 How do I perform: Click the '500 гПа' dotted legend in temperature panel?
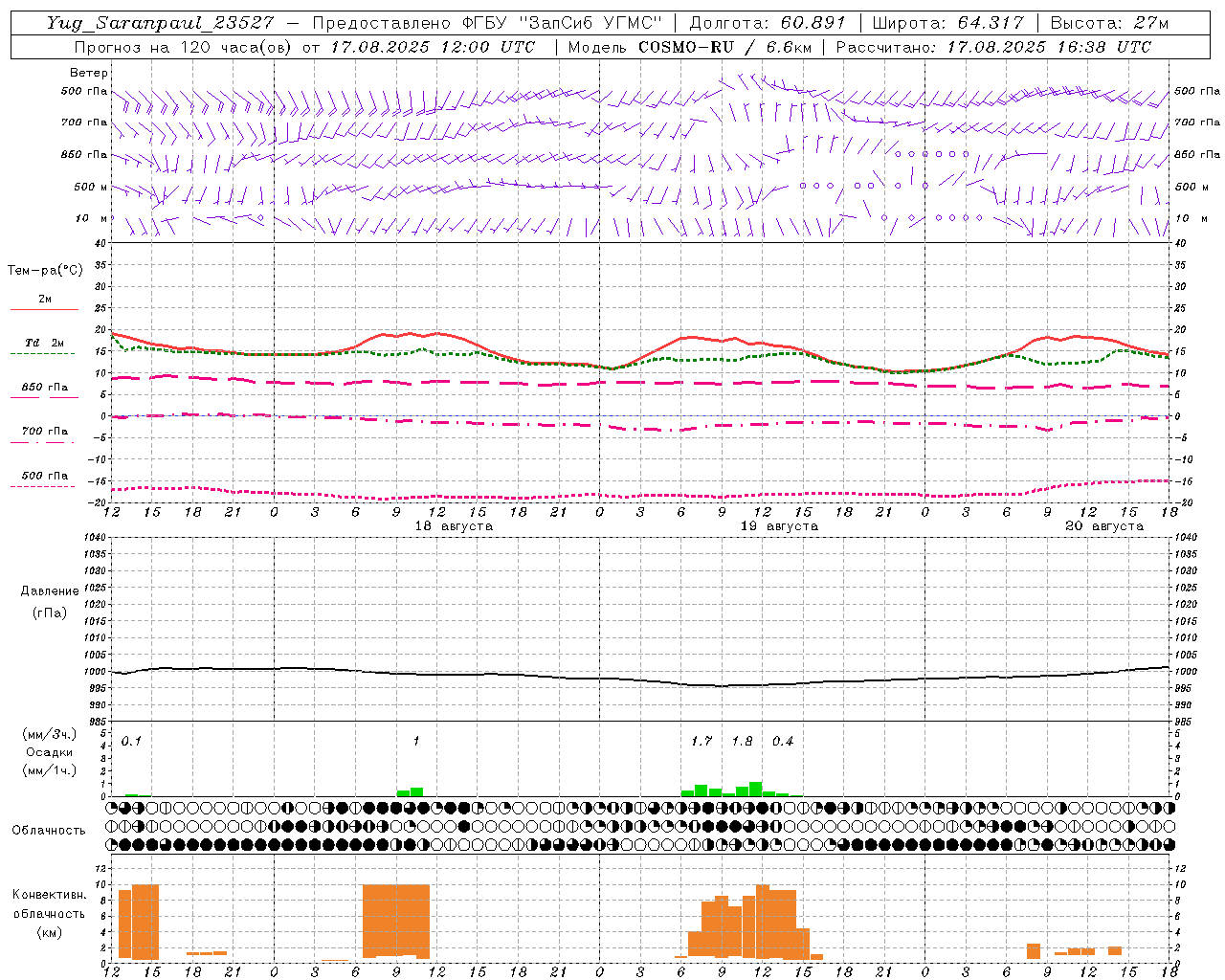(x=44, y=476)
